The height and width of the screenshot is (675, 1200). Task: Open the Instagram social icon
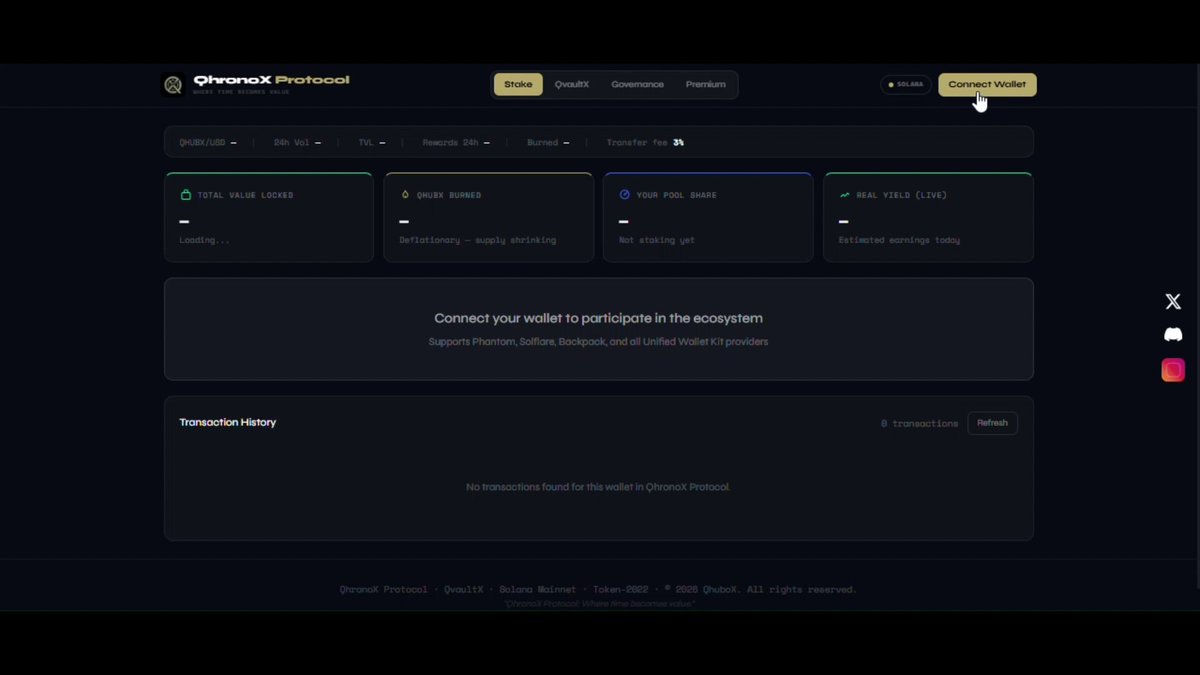[1173, 370]
